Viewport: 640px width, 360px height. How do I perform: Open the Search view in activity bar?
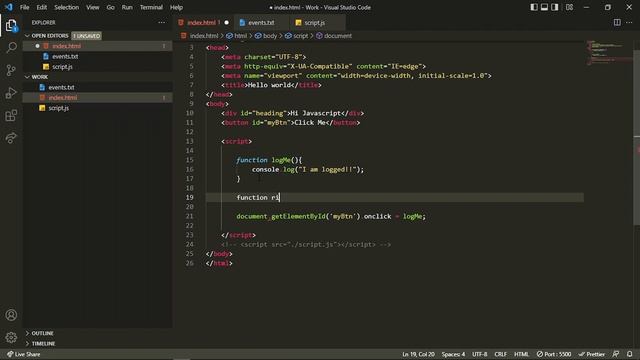[11, 47]
